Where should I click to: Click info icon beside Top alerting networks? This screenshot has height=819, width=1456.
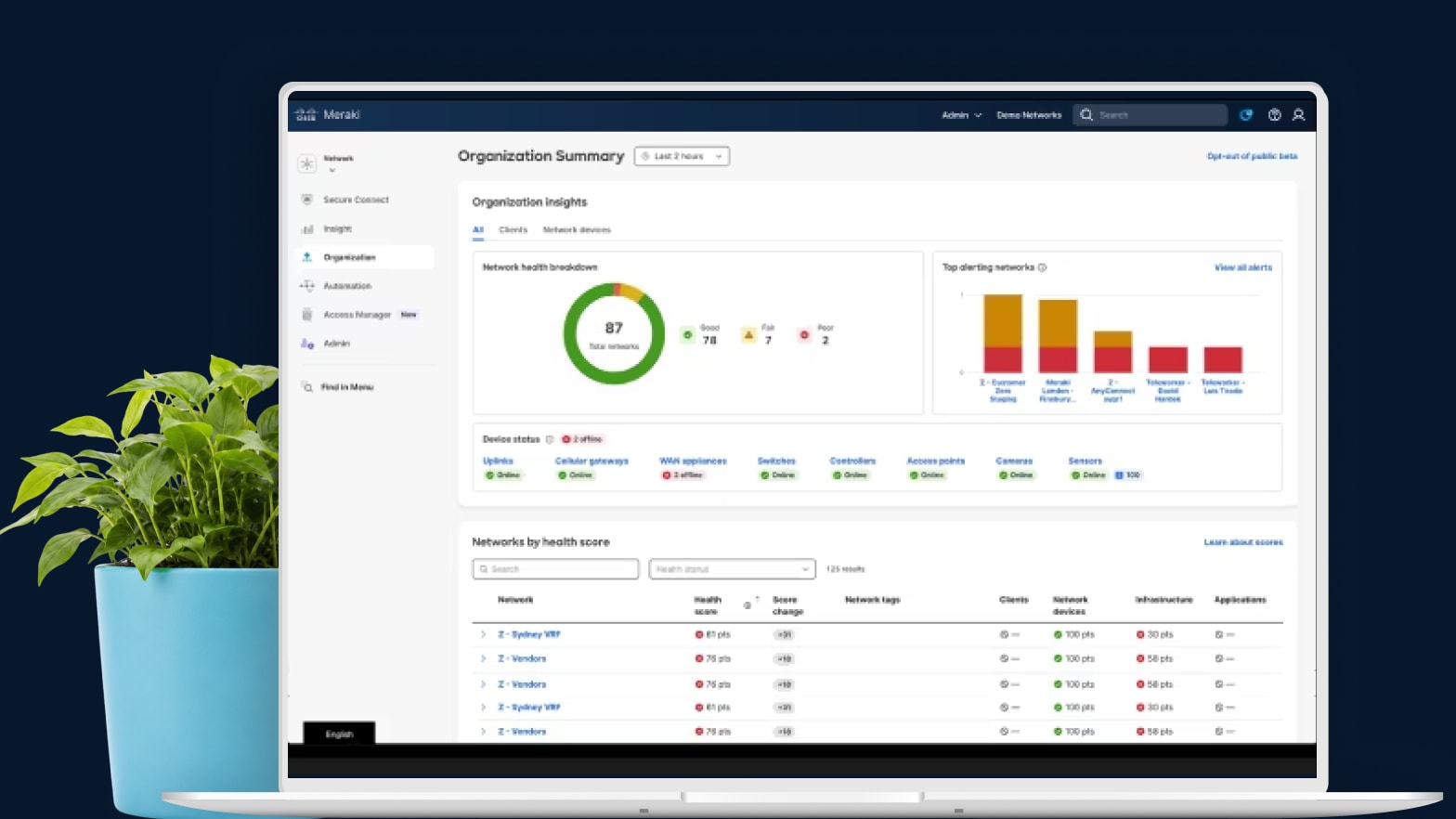point(1042,267)
